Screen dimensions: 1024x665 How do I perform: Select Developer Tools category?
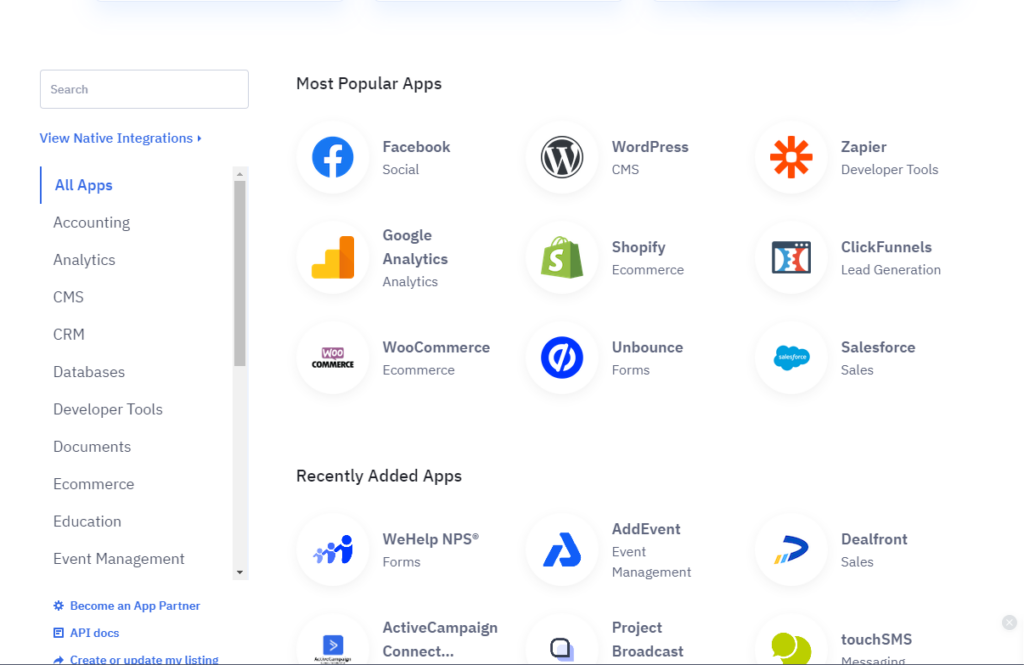(108, 409)
